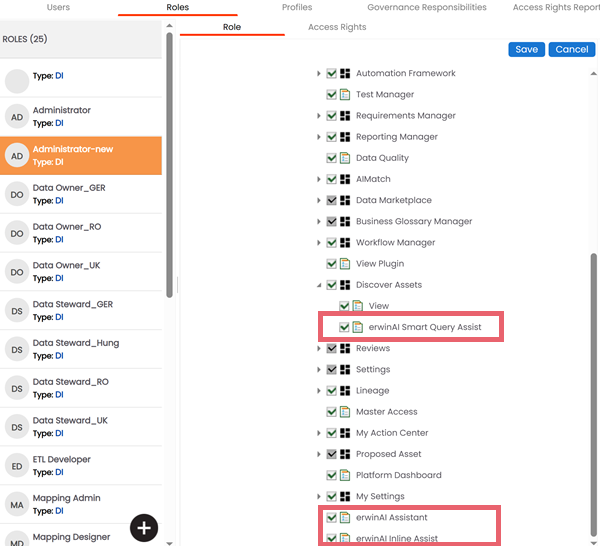The image size is (600, 546).
Task: Select the Data Steward_RO role
Action: point(70,387)
